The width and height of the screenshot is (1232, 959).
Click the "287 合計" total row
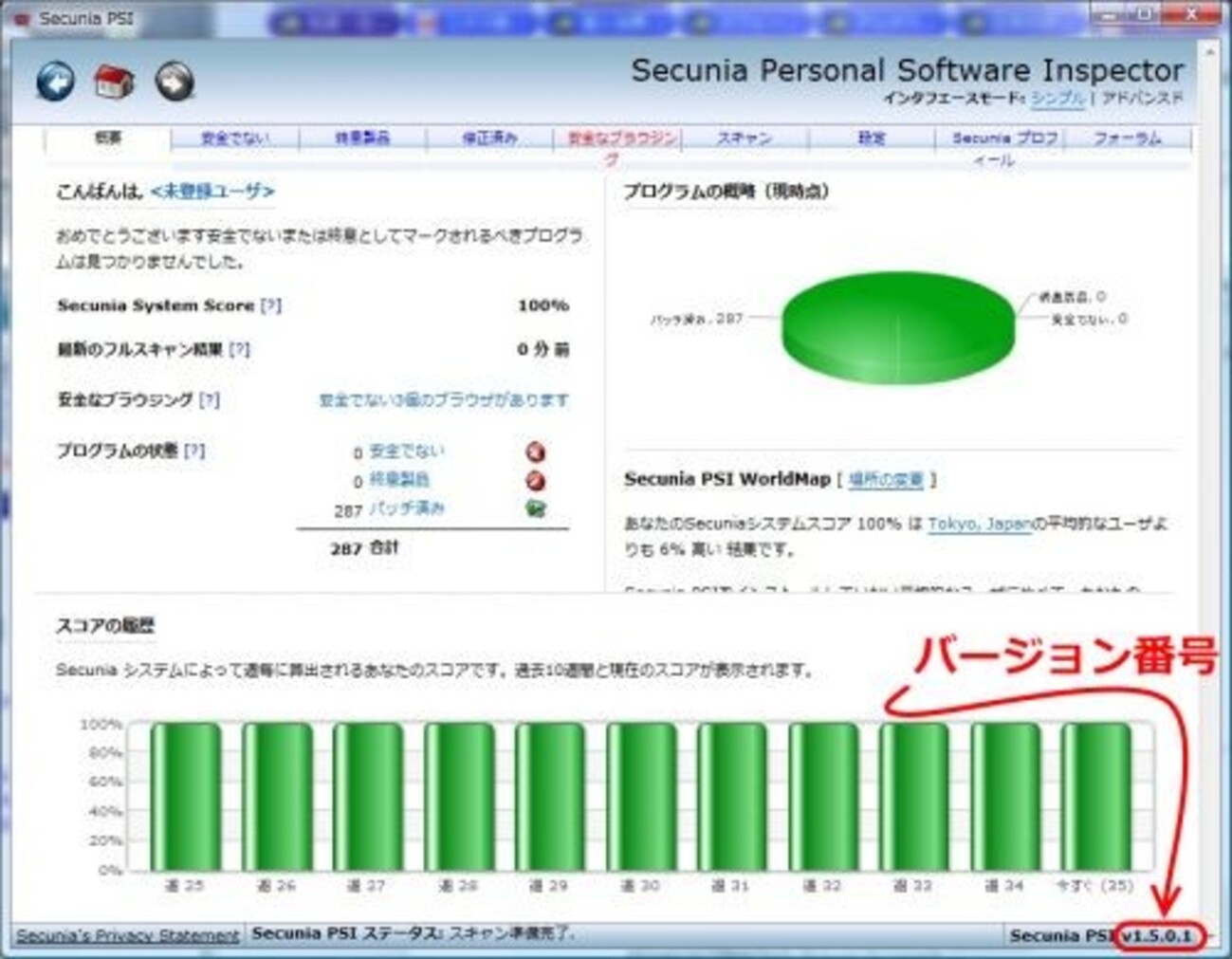click(x=365, y=548)
